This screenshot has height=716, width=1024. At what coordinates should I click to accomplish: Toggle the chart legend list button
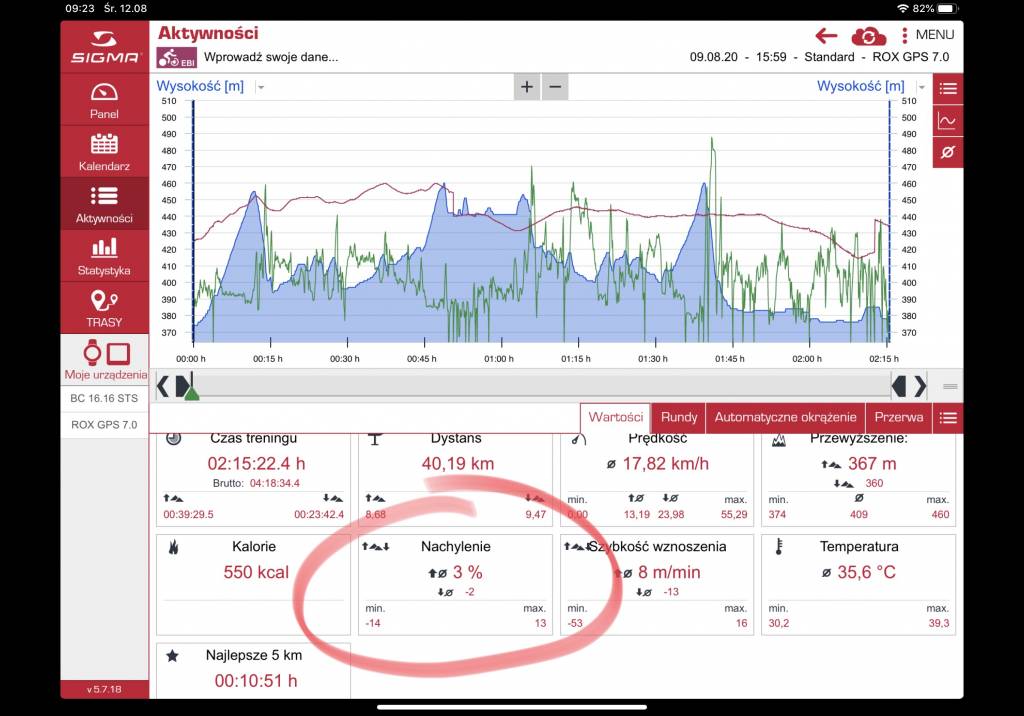click(x=948, y=89)
